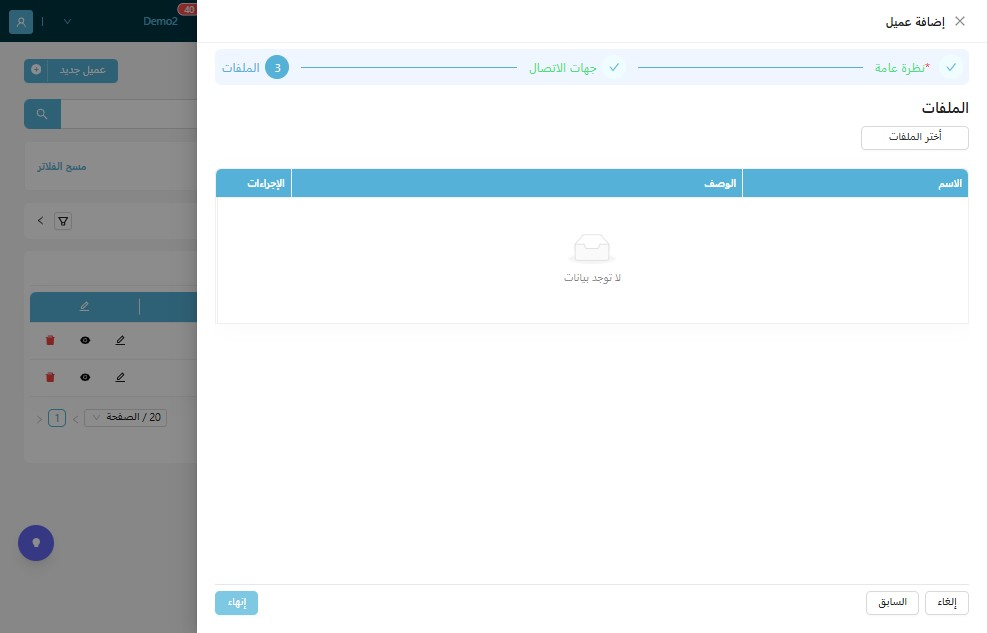View the second row with eye icon

click(x=85, y=378)
